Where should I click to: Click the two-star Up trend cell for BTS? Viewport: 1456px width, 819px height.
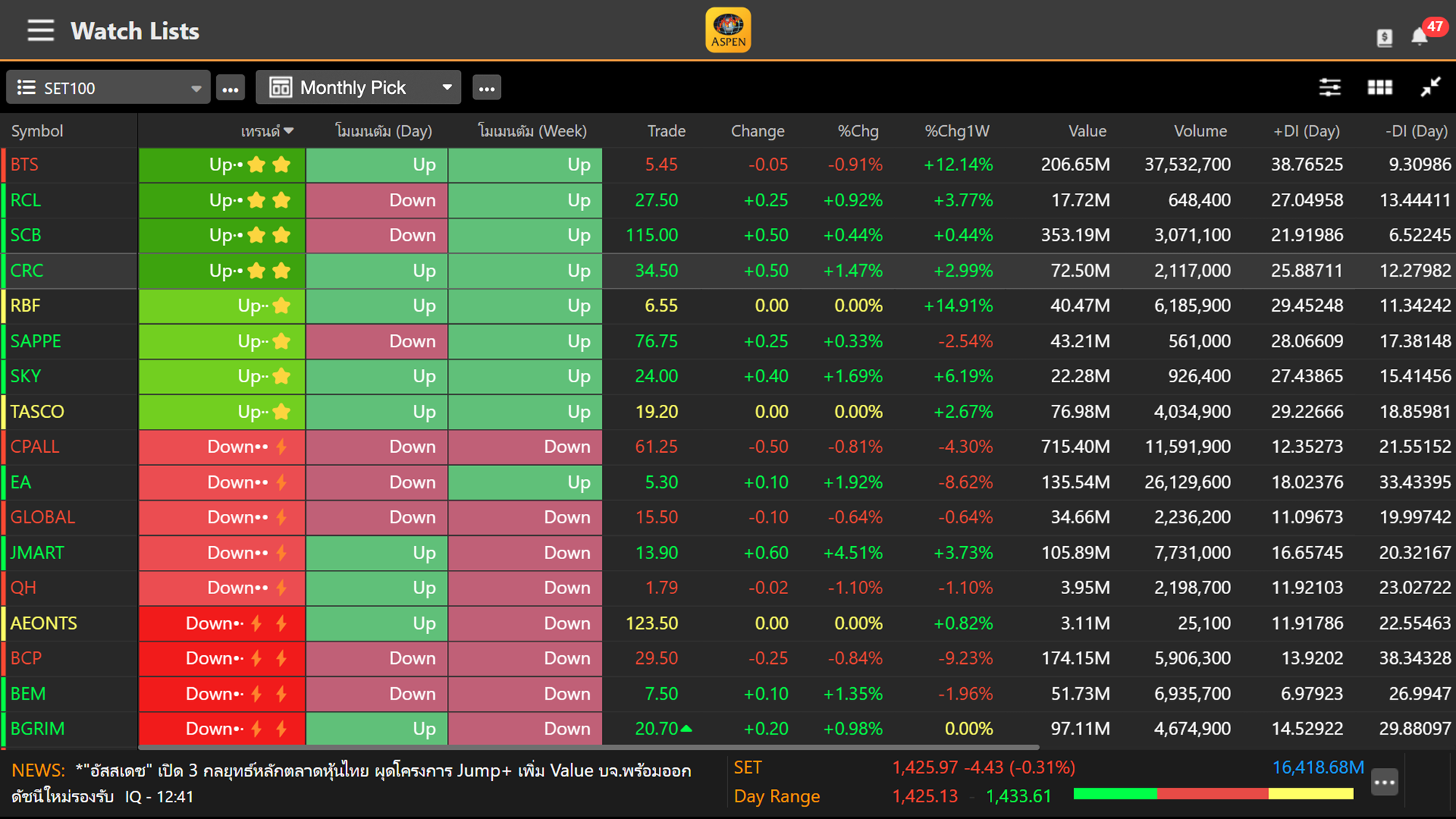pyautogui.click(x=222, y=165)
